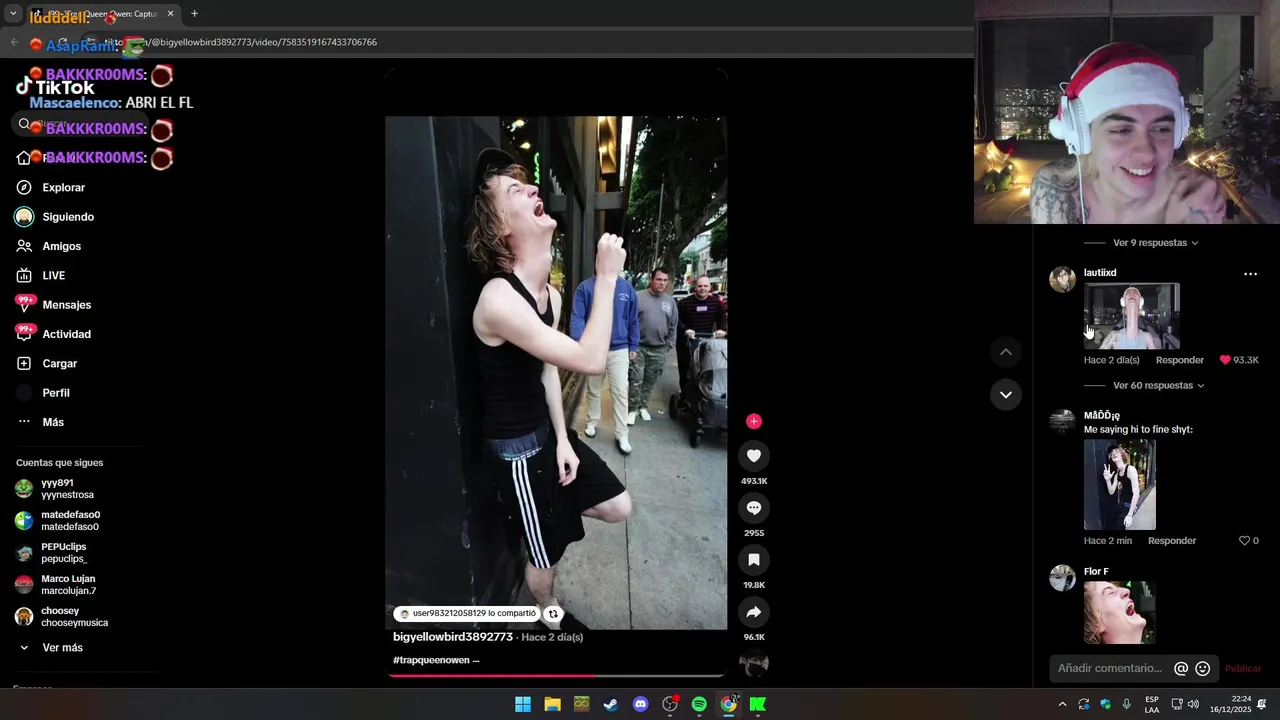Open Marco Lujan account from followed list
Viewport: 1280px width, 720px height.
68,585
